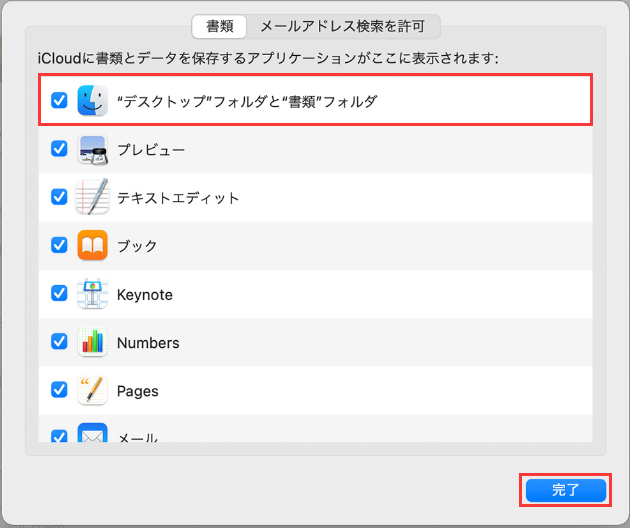Screen dimensions: 630x528
Task: Toggle the プレビュー checkbox
Action: [x=59, y=149]
